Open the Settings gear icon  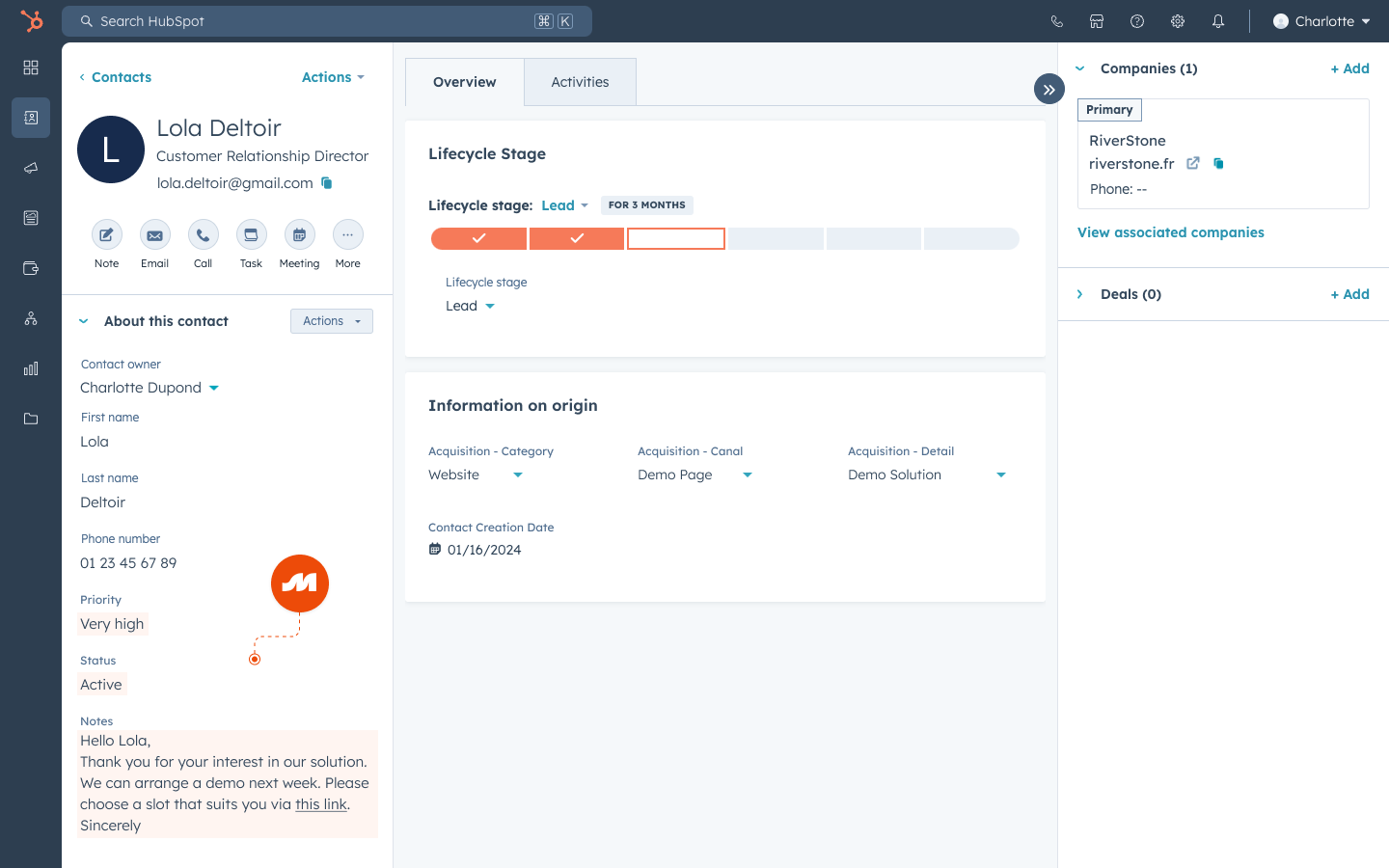click(1178, 21)
